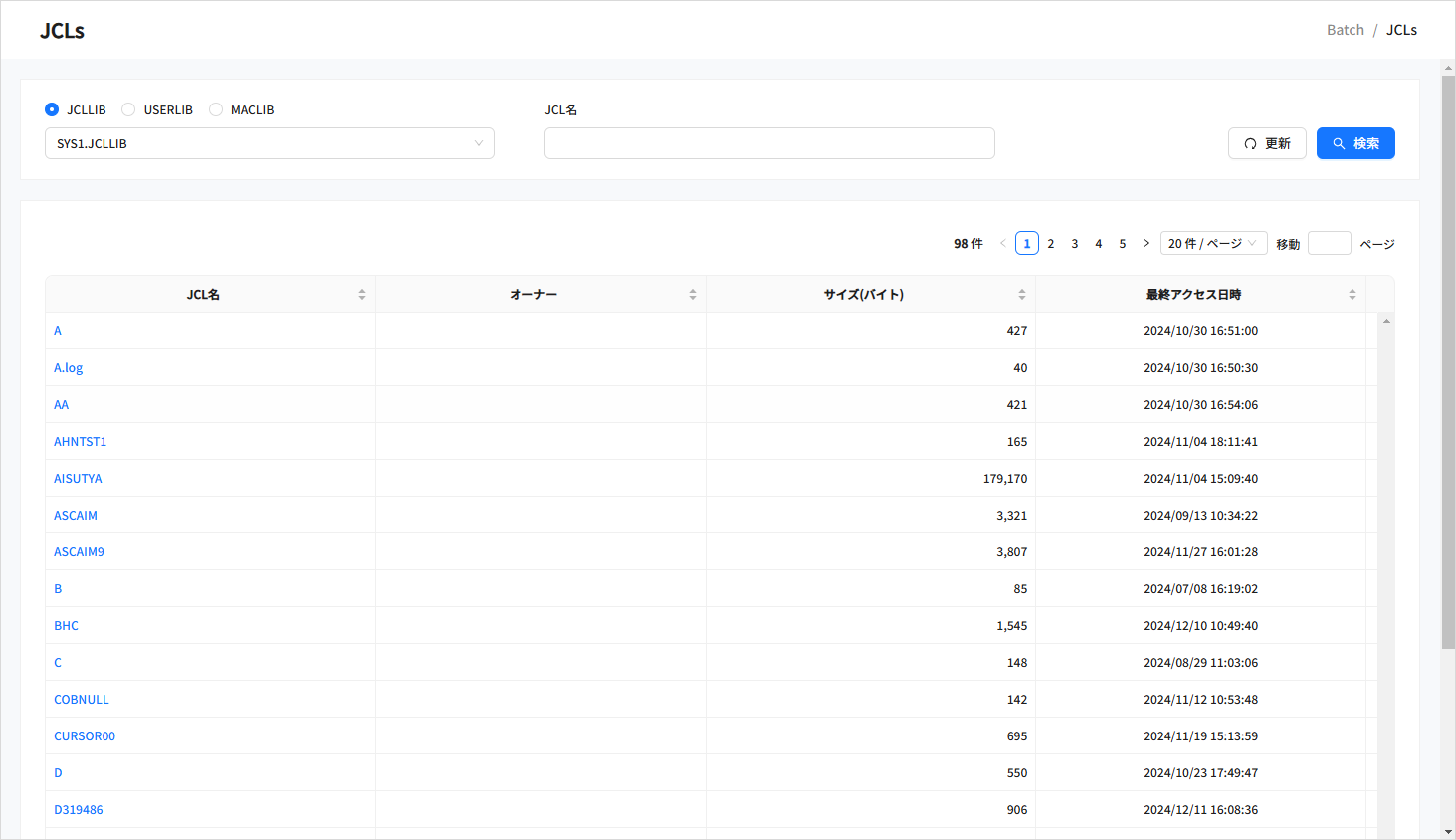1456x840 pixels.
Task: Jump to page 3 in pagination
Action: coord(1075,244)
